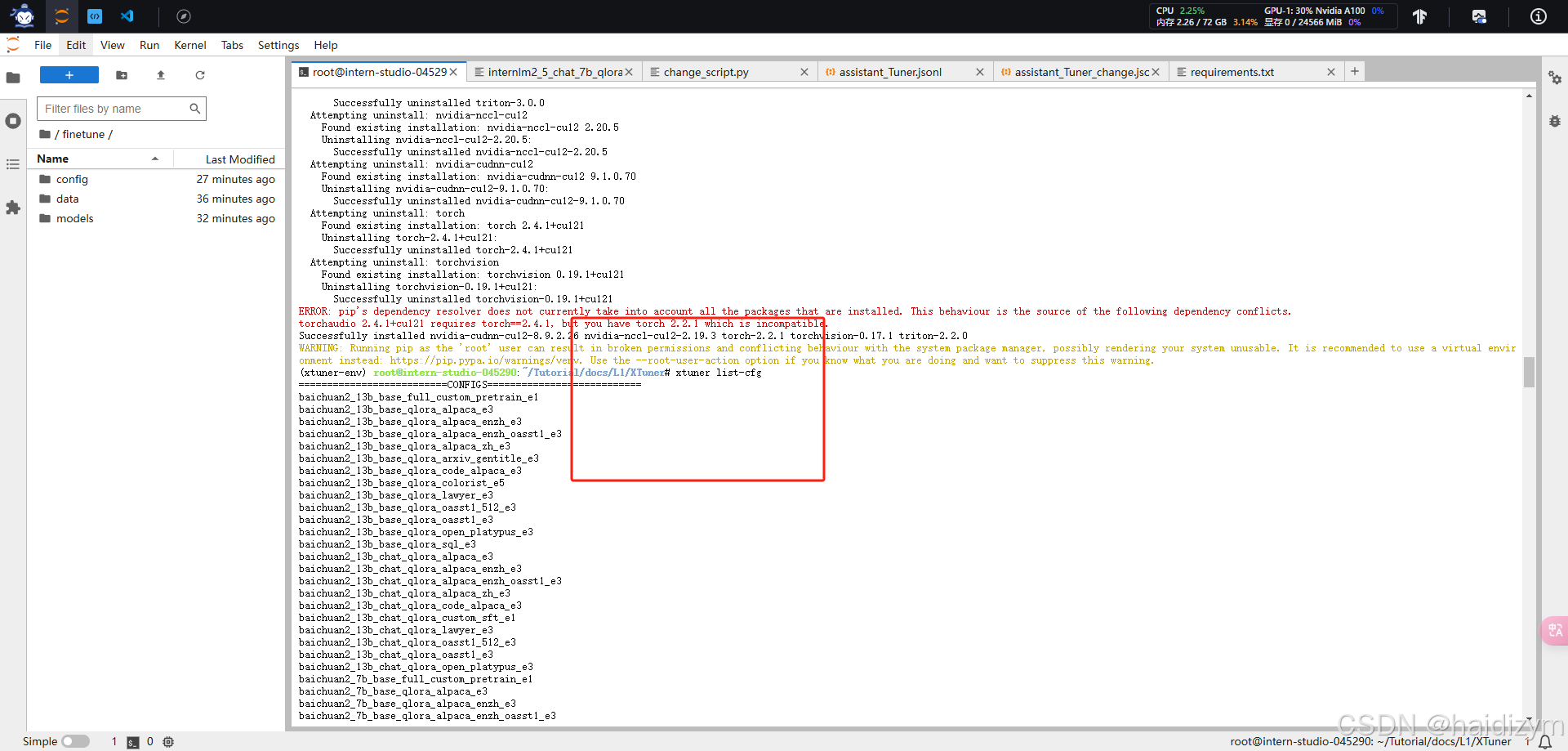Click the terminal vertical scrollbar thumb
1568x751 pixels.
[x=1529, y=372]
